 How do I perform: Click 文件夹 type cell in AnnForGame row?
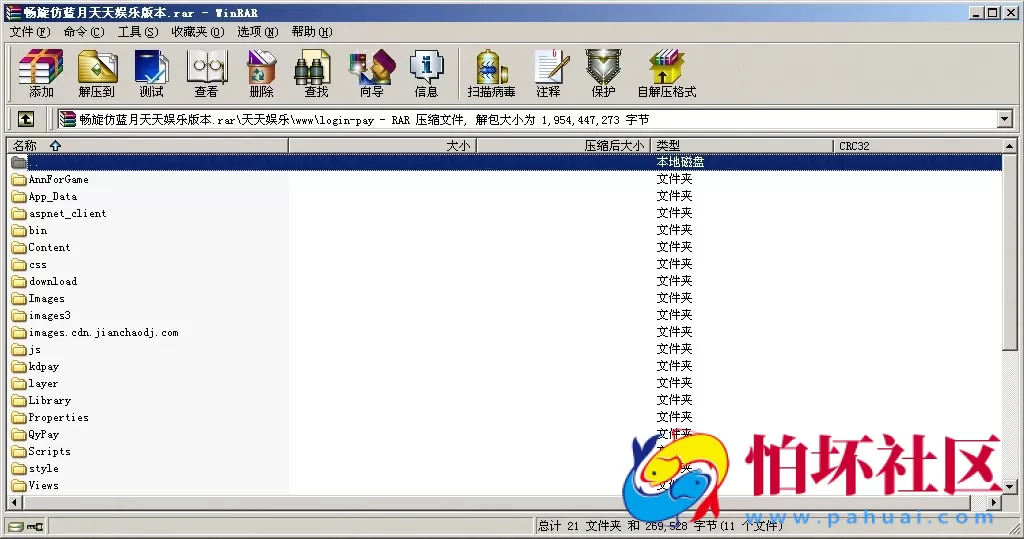click(x=674, y=179)
